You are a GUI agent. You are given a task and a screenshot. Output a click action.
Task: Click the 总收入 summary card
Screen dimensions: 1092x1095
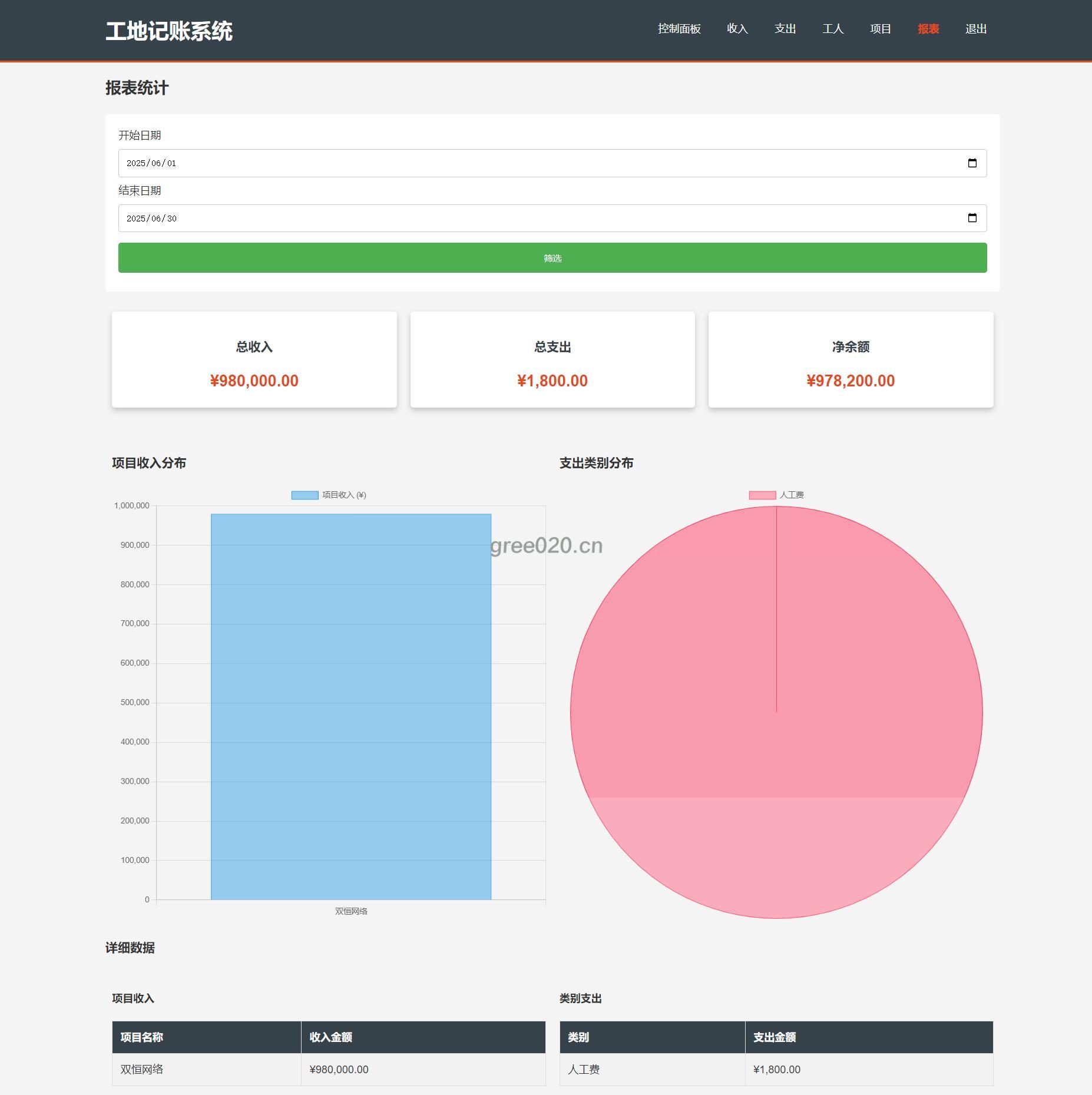254,360
